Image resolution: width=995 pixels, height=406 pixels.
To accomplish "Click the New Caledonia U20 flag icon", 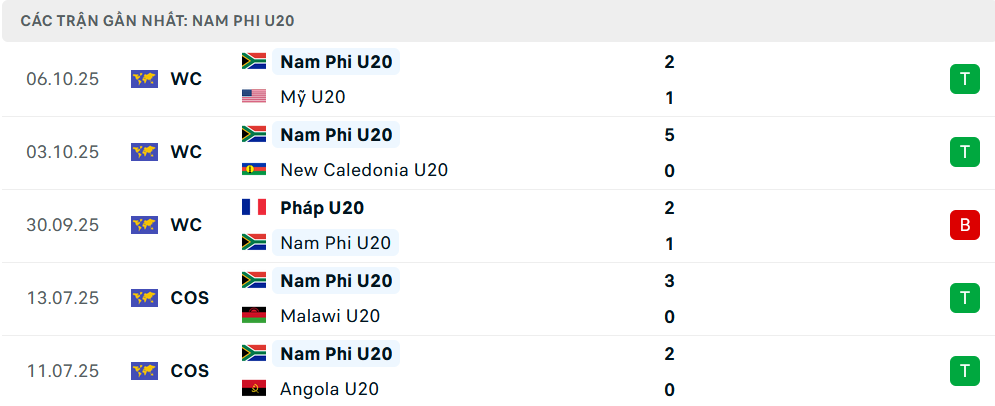I will (x=254, y=170).
